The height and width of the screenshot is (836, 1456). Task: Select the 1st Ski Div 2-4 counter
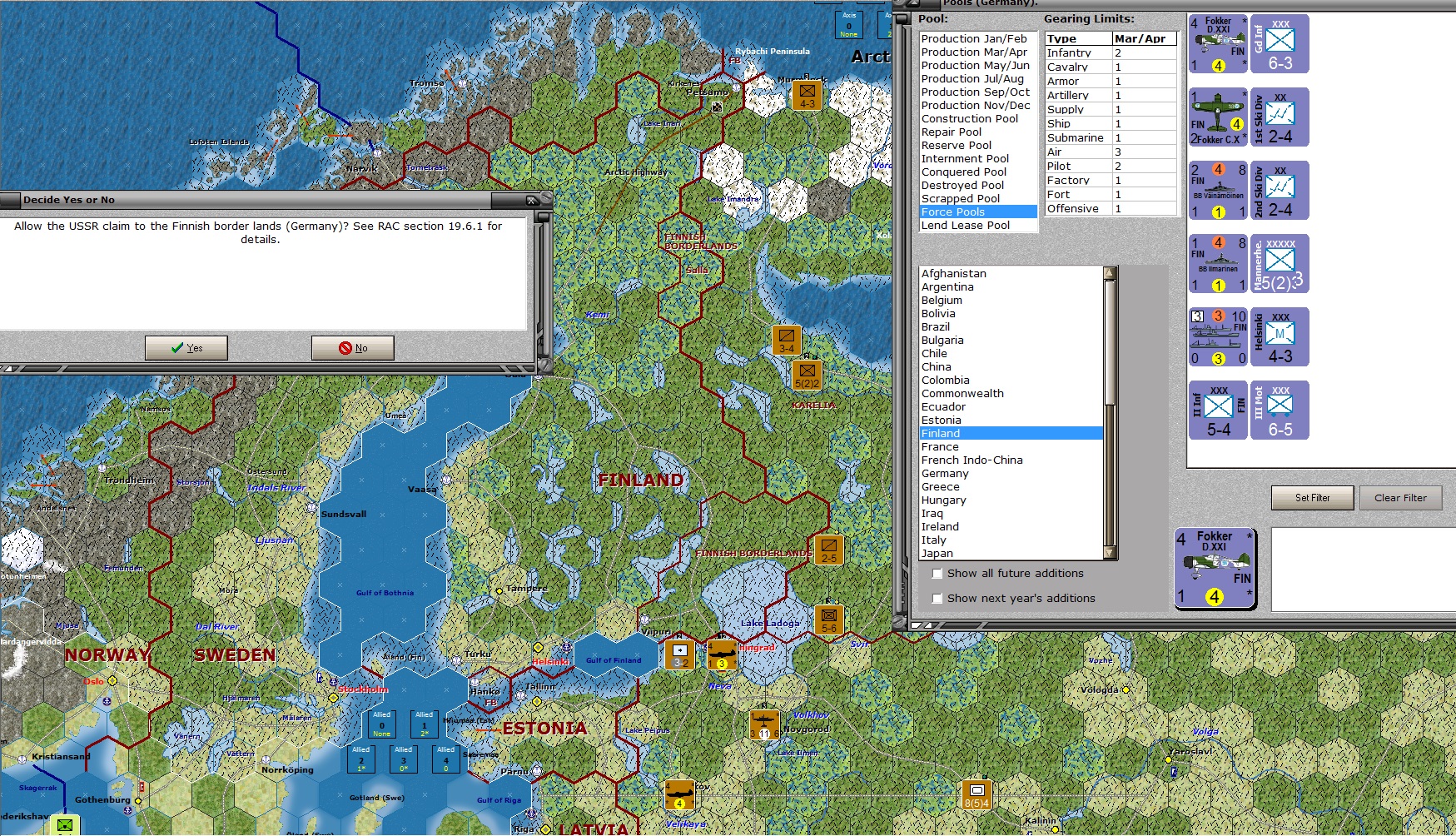(x=1280, y=117)
